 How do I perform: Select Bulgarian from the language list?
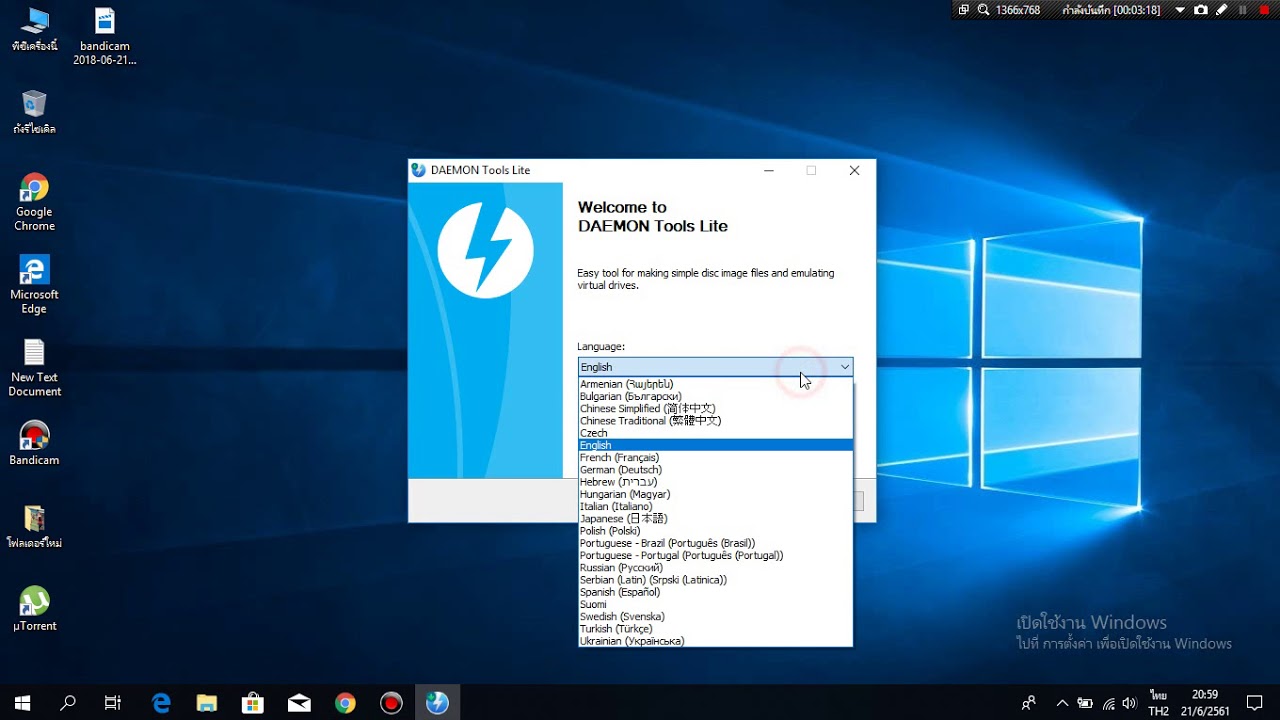pyautogui.click(x=715, y=396)
